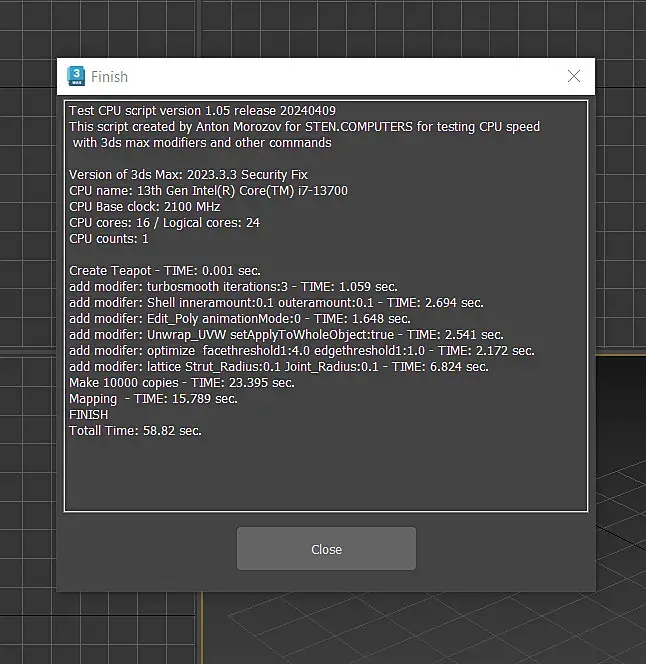Click the 'created by Anton Morozov' line
Screen dimensions: 646x664
pyautogui.click(x=305, y=127)
